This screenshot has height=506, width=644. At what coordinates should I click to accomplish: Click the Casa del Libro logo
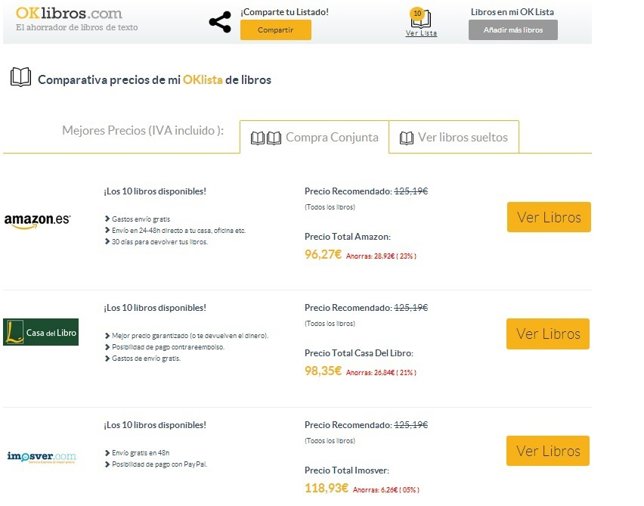pyautogui.click(x=40, y=332)
